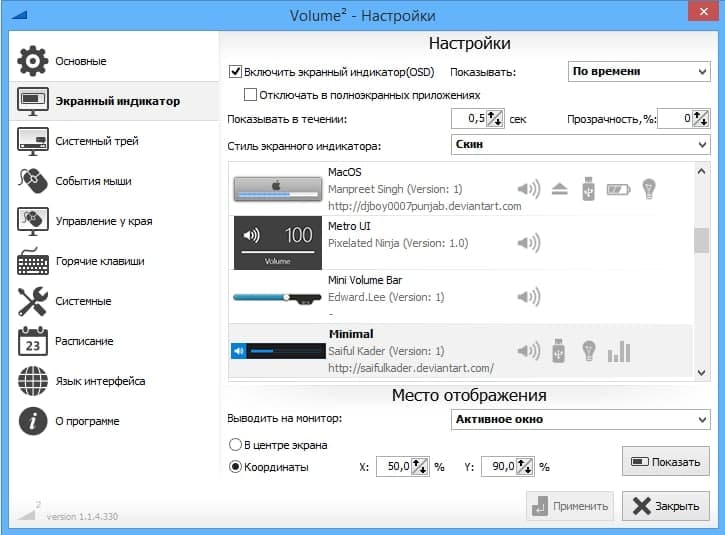725x535 pixels.
Task: Click the battery icon in the MacOS skin row
Action: click(618, 190)
